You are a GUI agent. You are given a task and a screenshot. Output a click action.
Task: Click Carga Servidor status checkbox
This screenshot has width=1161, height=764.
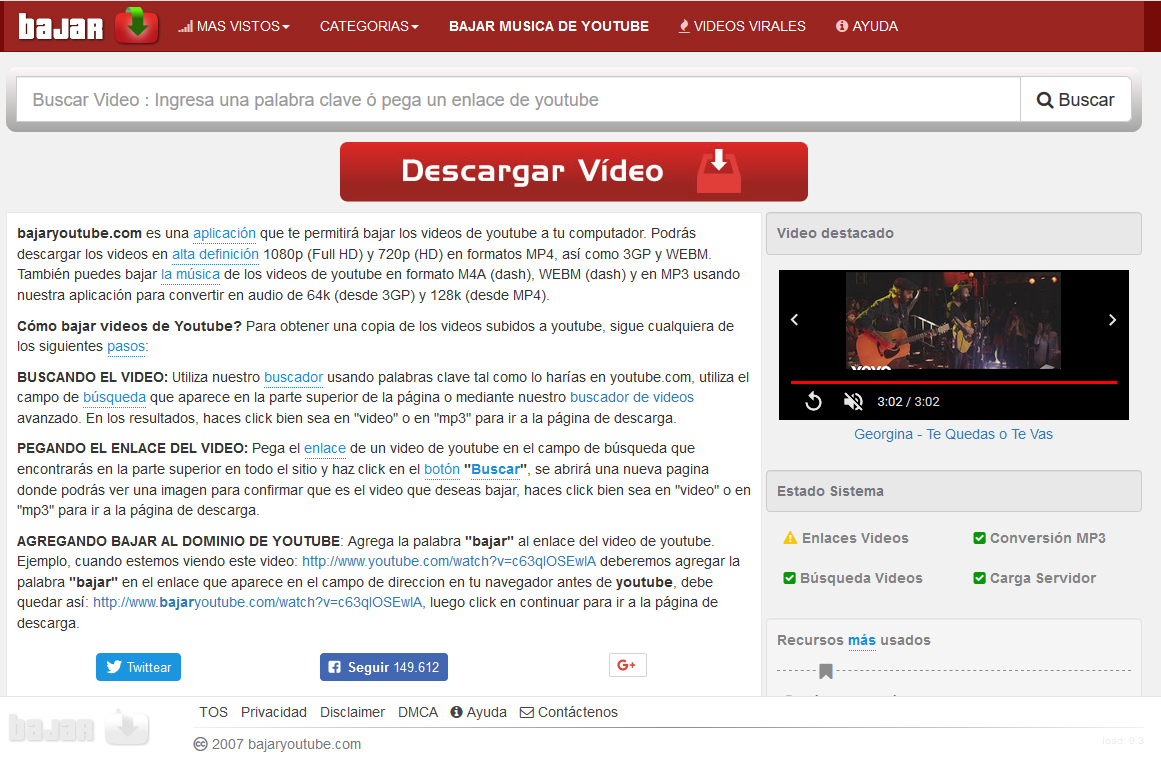tap(979, 578)
